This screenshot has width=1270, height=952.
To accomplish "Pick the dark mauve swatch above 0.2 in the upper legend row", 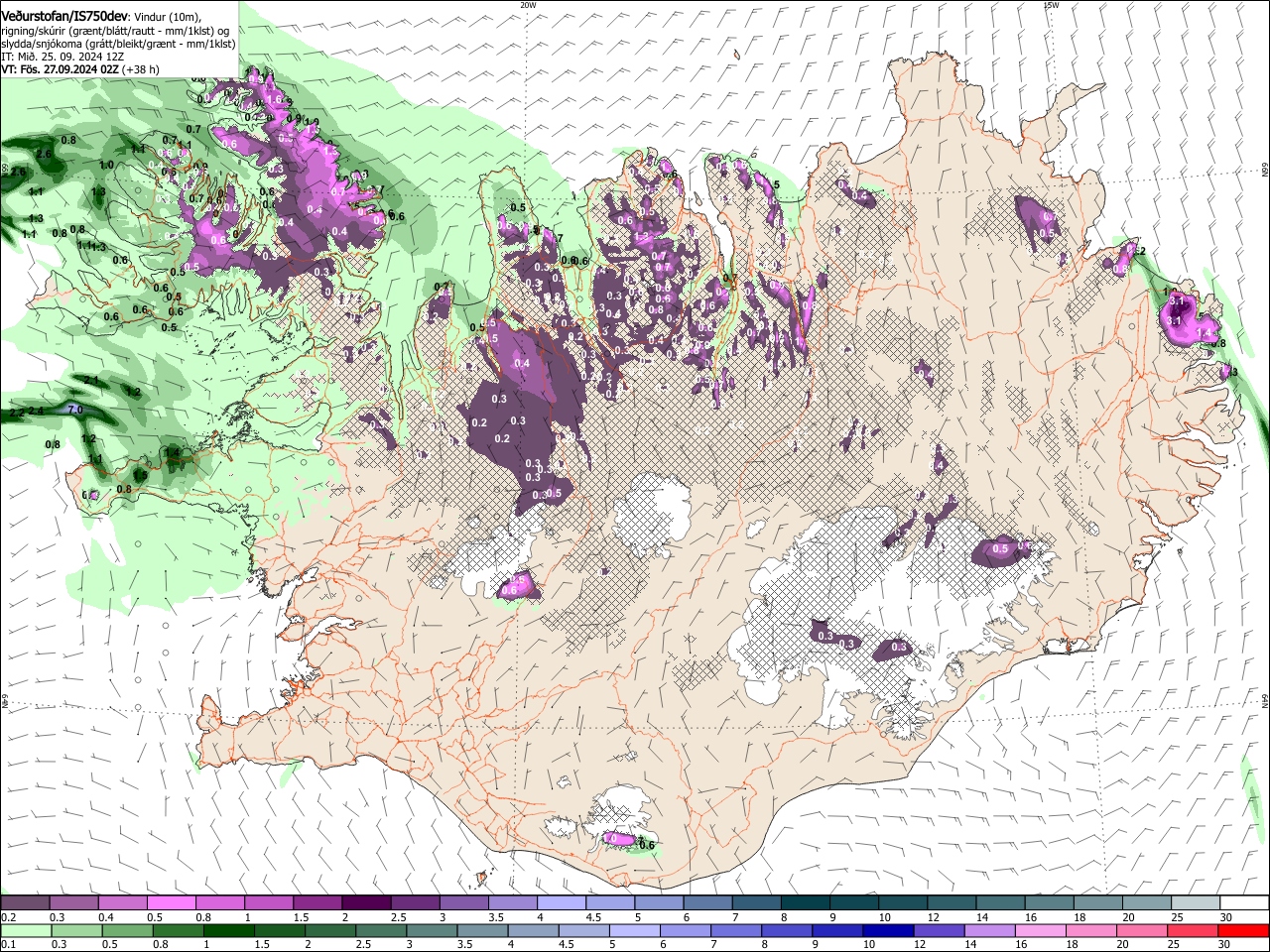I will click(25, 903).
